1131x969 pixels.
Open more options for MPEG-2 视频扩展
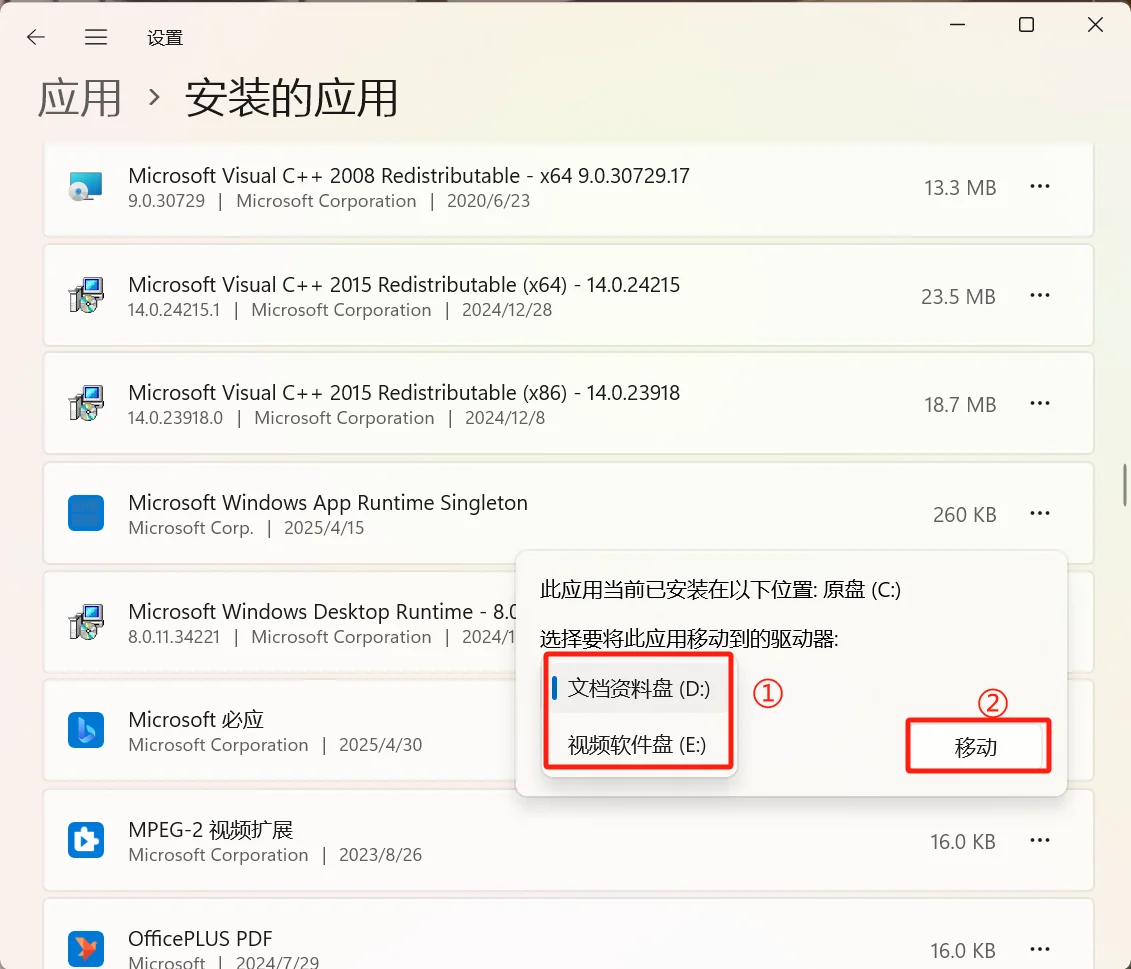pyautogui.click(x=1040, y=840)
